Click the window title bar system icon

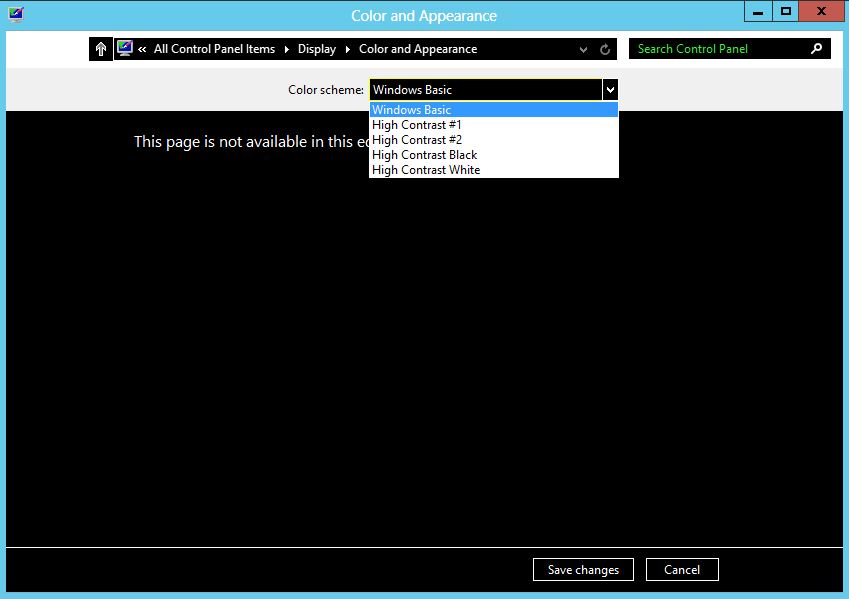16,14
